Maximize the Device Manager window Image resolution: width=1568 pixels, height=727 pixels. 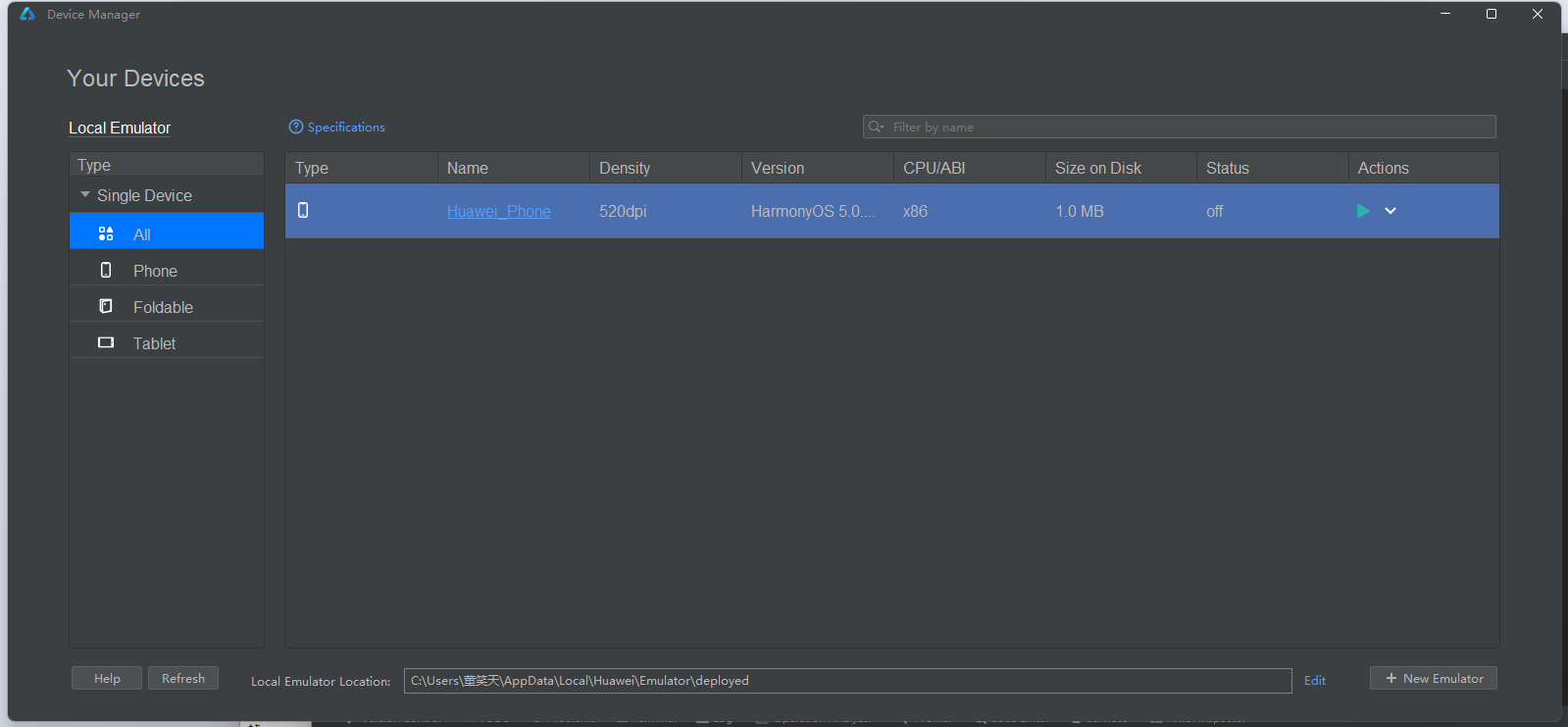click(x=1492, y=14)
